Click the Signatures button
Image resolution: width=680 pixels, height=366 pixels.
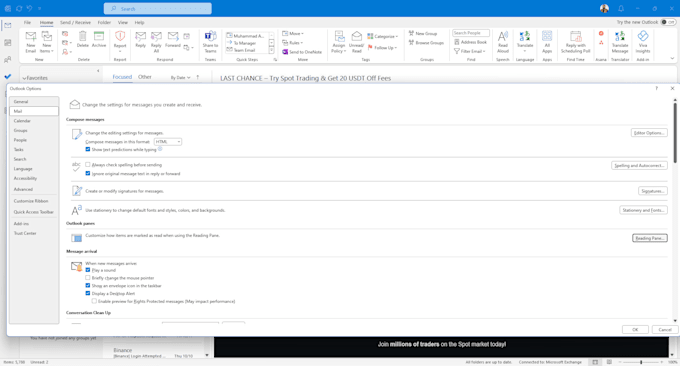[x=653, y=191]
